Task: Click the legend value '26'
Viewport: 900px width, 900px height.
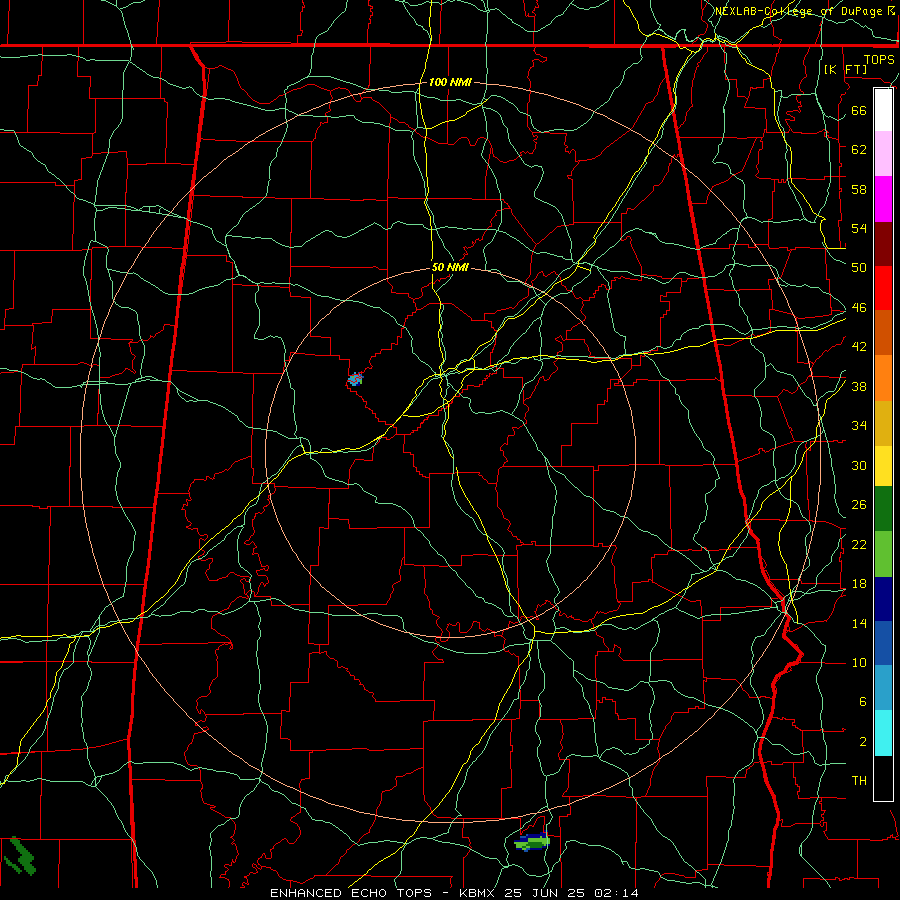Action: 859,505
